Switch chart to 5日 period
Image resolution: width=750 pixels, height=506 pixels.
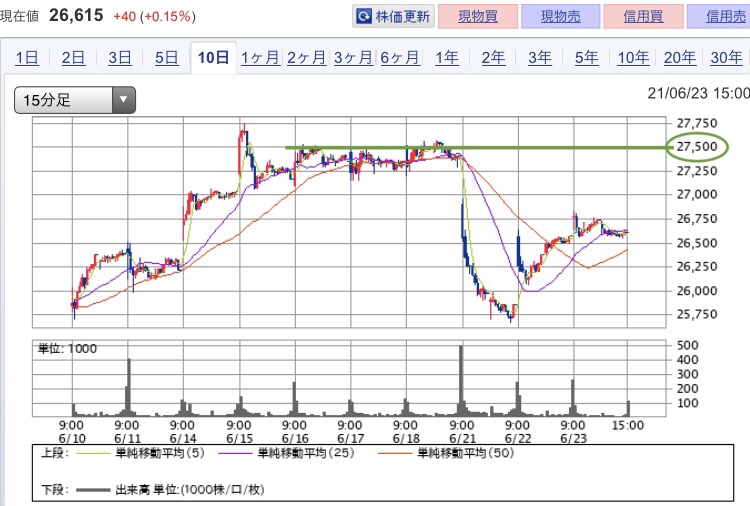coord(166,58)
